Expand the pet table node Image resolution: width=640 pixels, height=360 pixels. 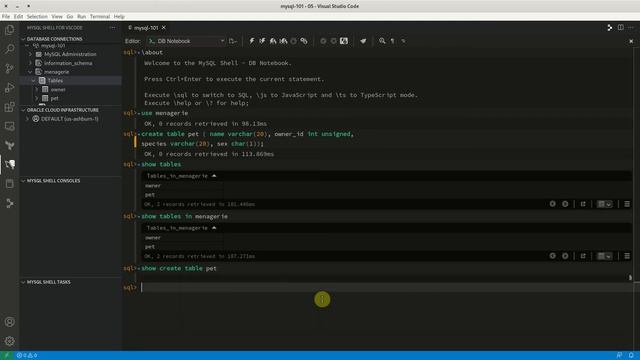pyautogui.click(x=36, y=98)
